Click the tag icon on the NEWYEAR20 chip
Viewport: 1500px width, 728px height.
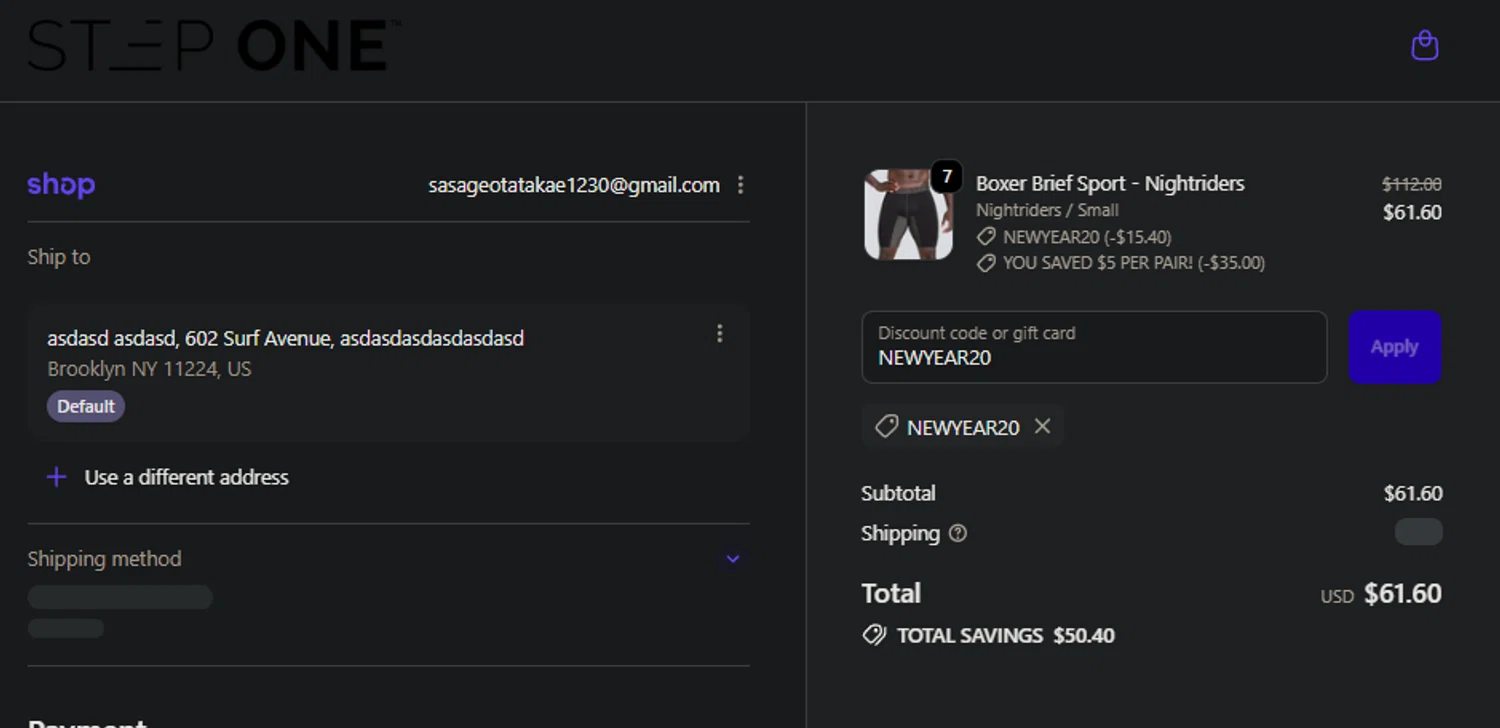[x=886, y=427]
